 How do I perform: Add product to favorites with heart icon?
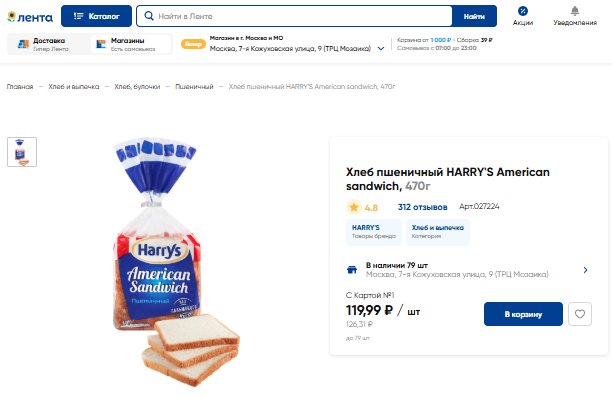(580, 314)
